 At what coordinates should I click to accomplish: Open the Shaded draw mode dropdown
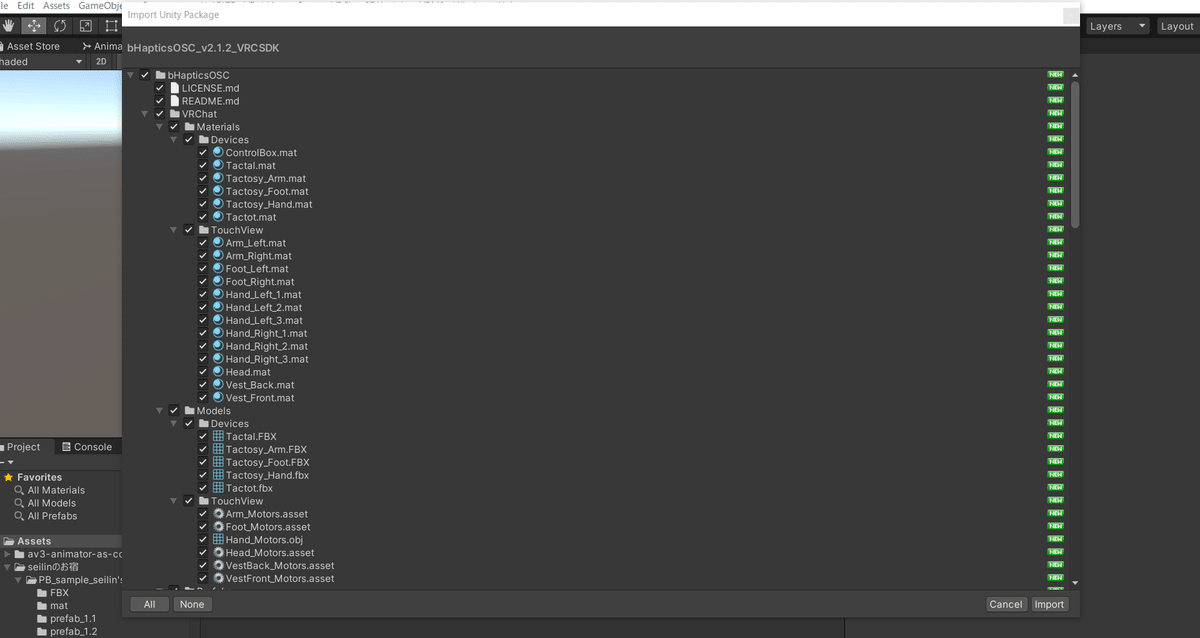click(42, 61)
